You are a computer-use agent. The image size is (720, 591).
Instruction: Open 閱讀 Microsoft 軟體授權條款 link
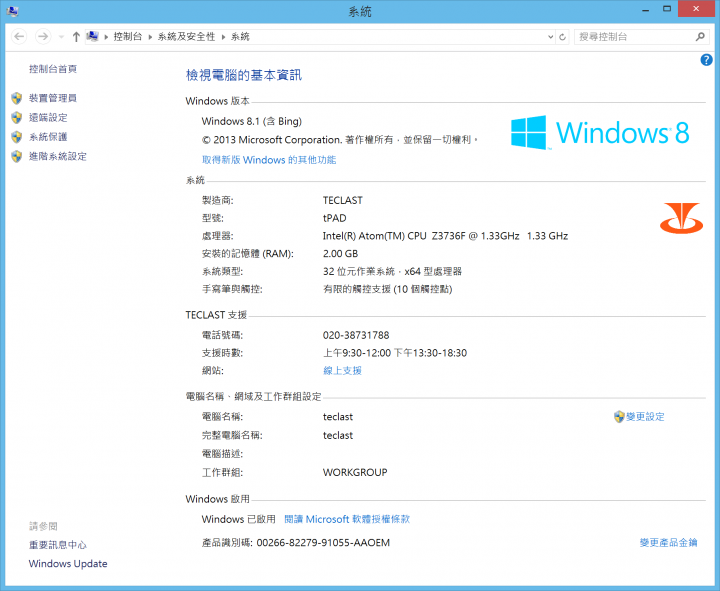click(x=347, y=519)
